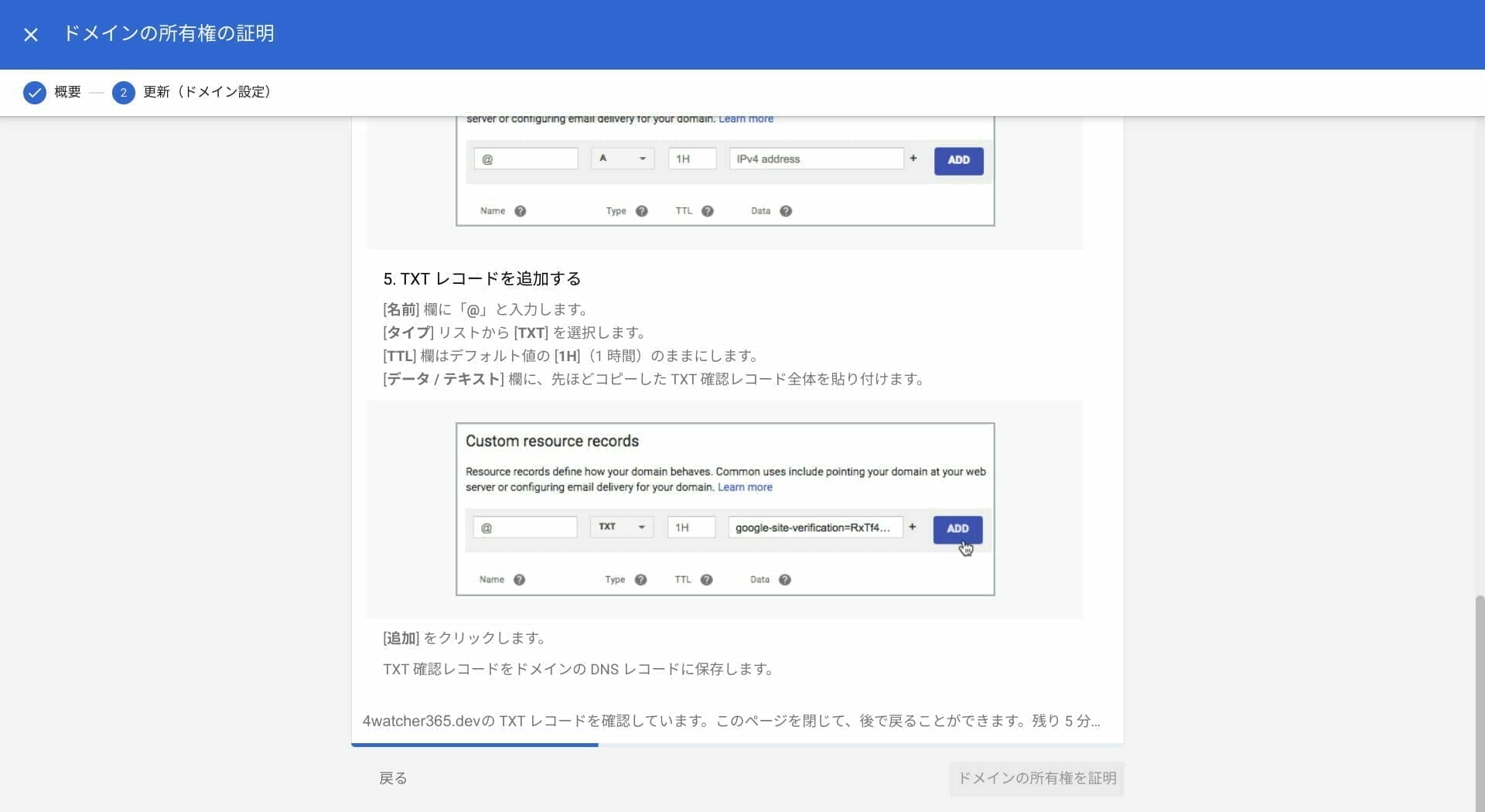Click ADD button in the A record screenshot

[958, 160]
